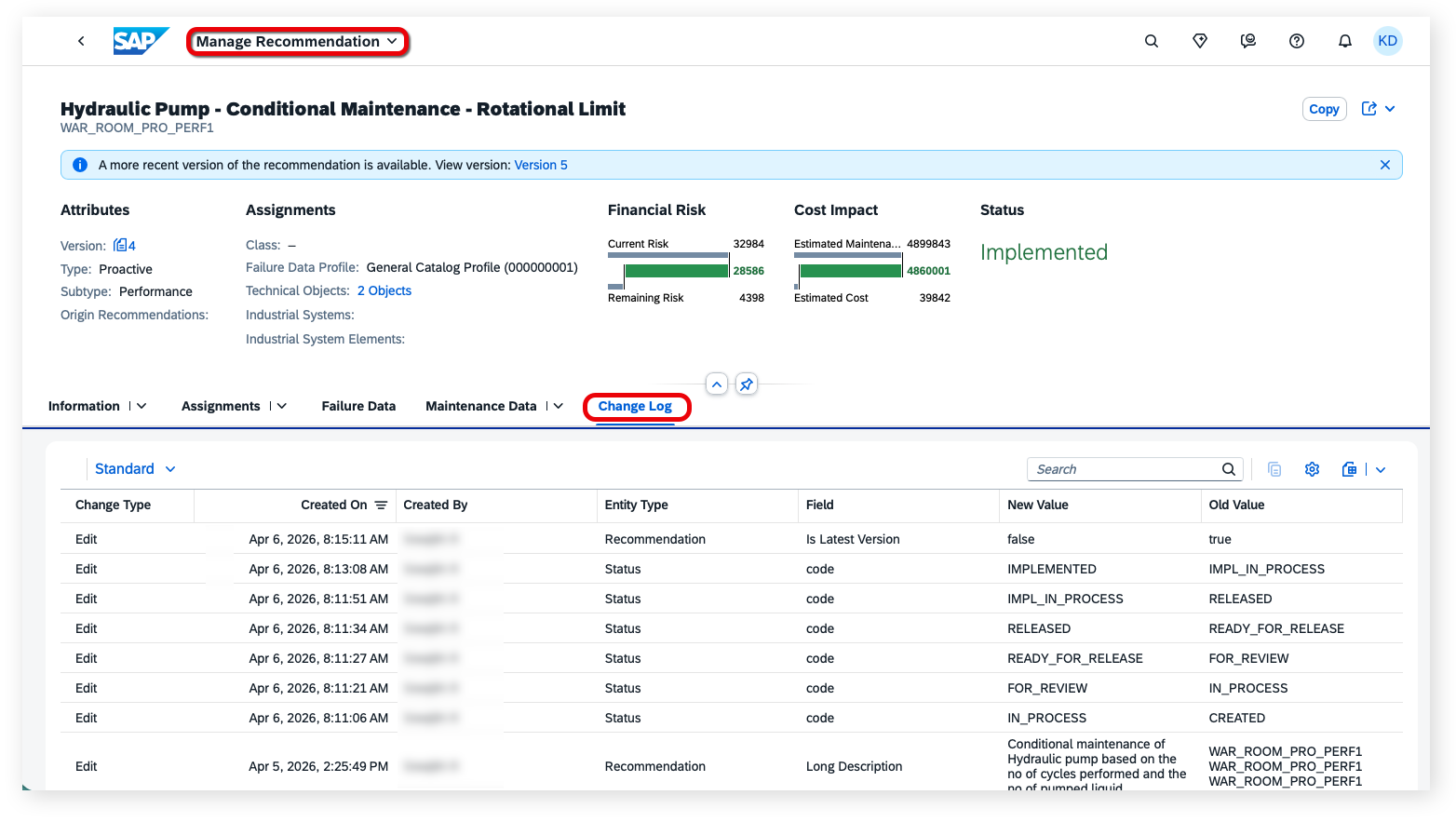The height and width of the screenshot is (822, 1456).
Task: Click the share export icon
Action: (1369, 109)
